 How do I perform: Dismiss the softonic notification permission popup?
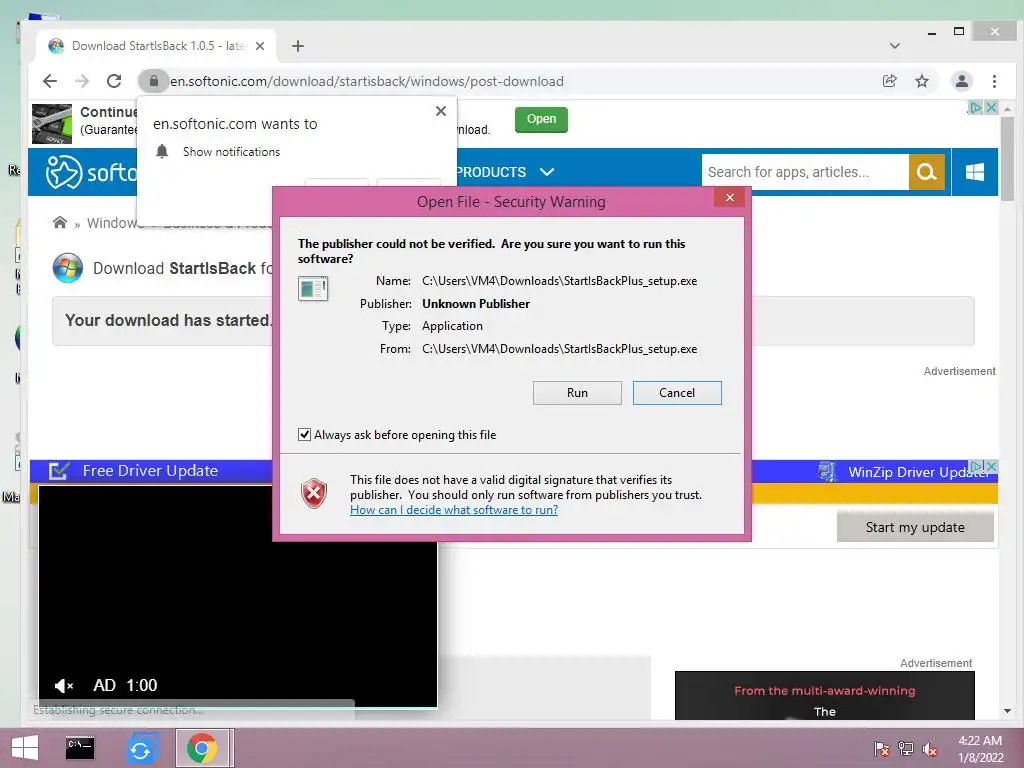441,111
